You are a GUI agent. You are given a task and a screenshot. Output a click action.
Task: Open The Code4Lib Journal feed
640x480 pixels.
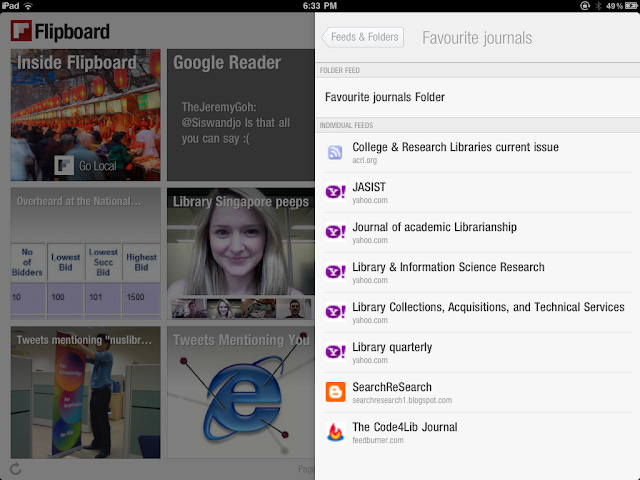click(478, 433)
